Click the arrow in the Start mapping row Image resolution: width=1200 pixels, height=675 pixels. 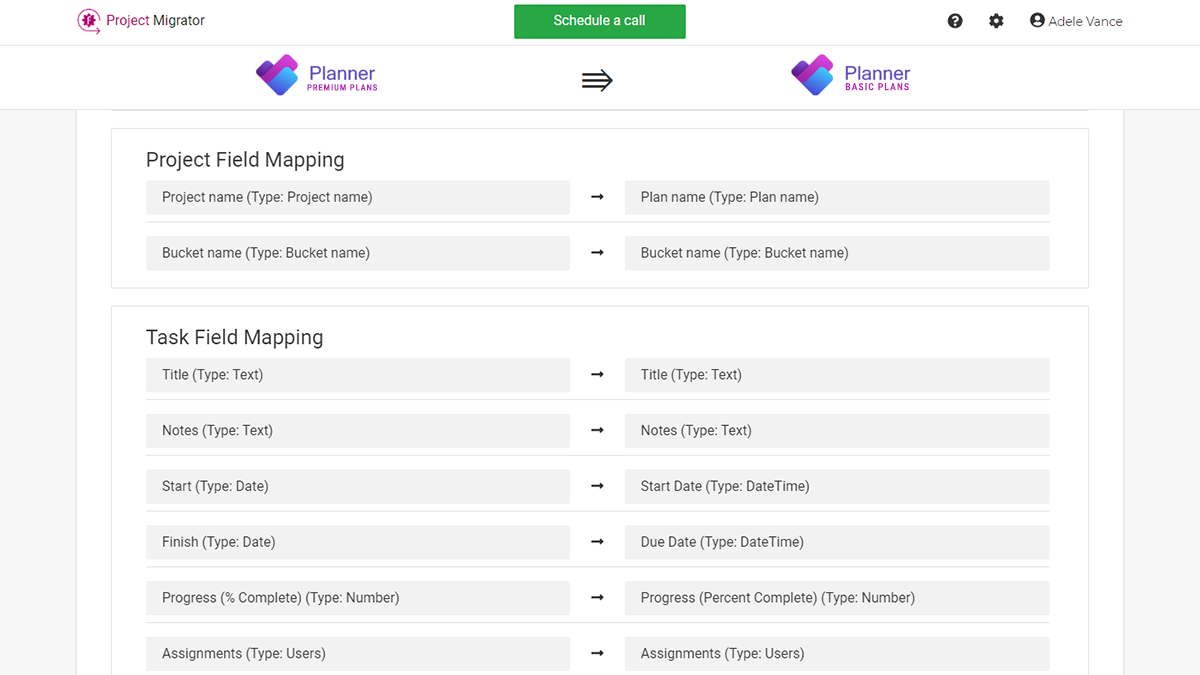pyautogui.click(x=597, y=486)
